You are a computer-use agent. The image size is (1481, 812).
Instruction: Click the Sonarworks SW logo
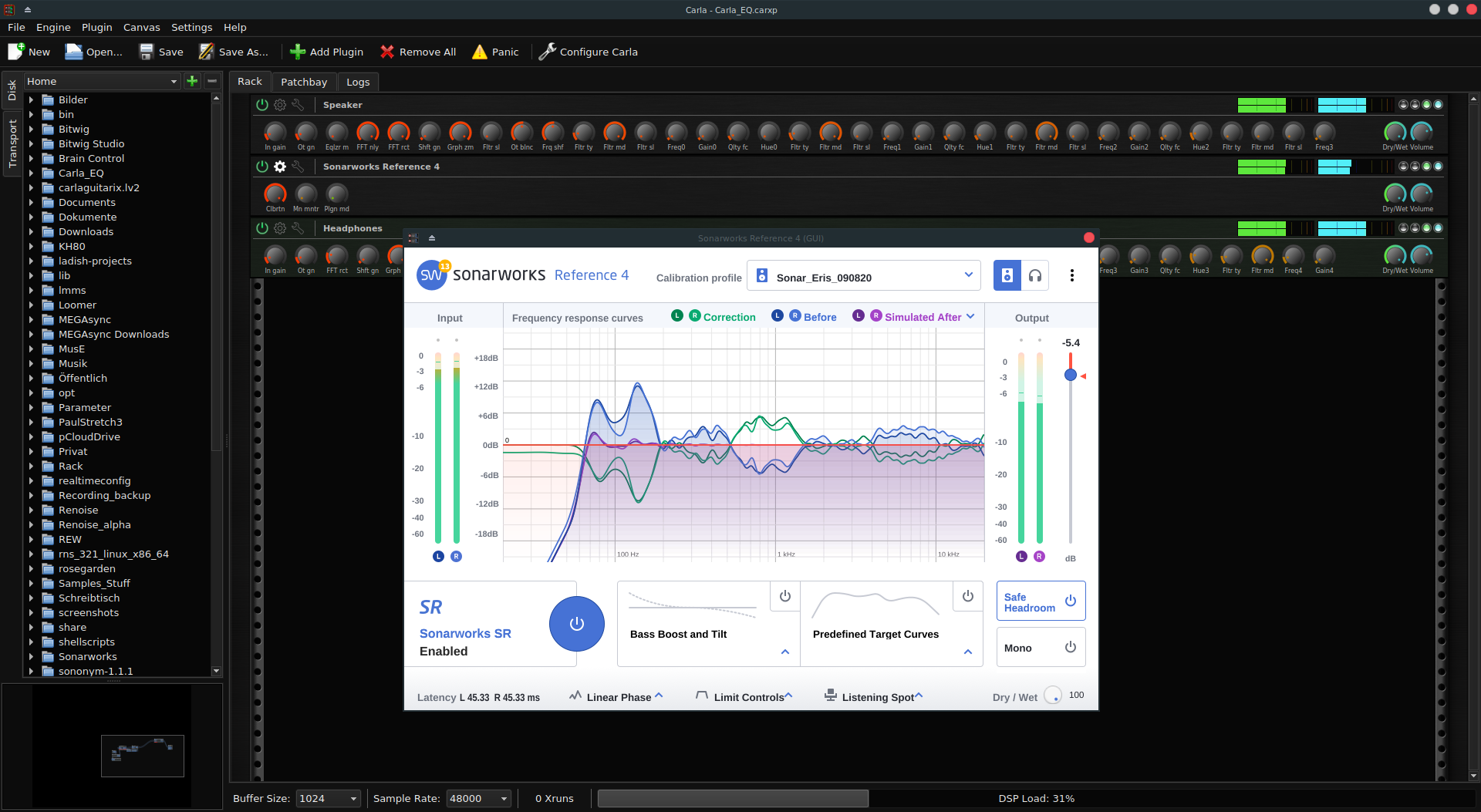coord(432,275)
